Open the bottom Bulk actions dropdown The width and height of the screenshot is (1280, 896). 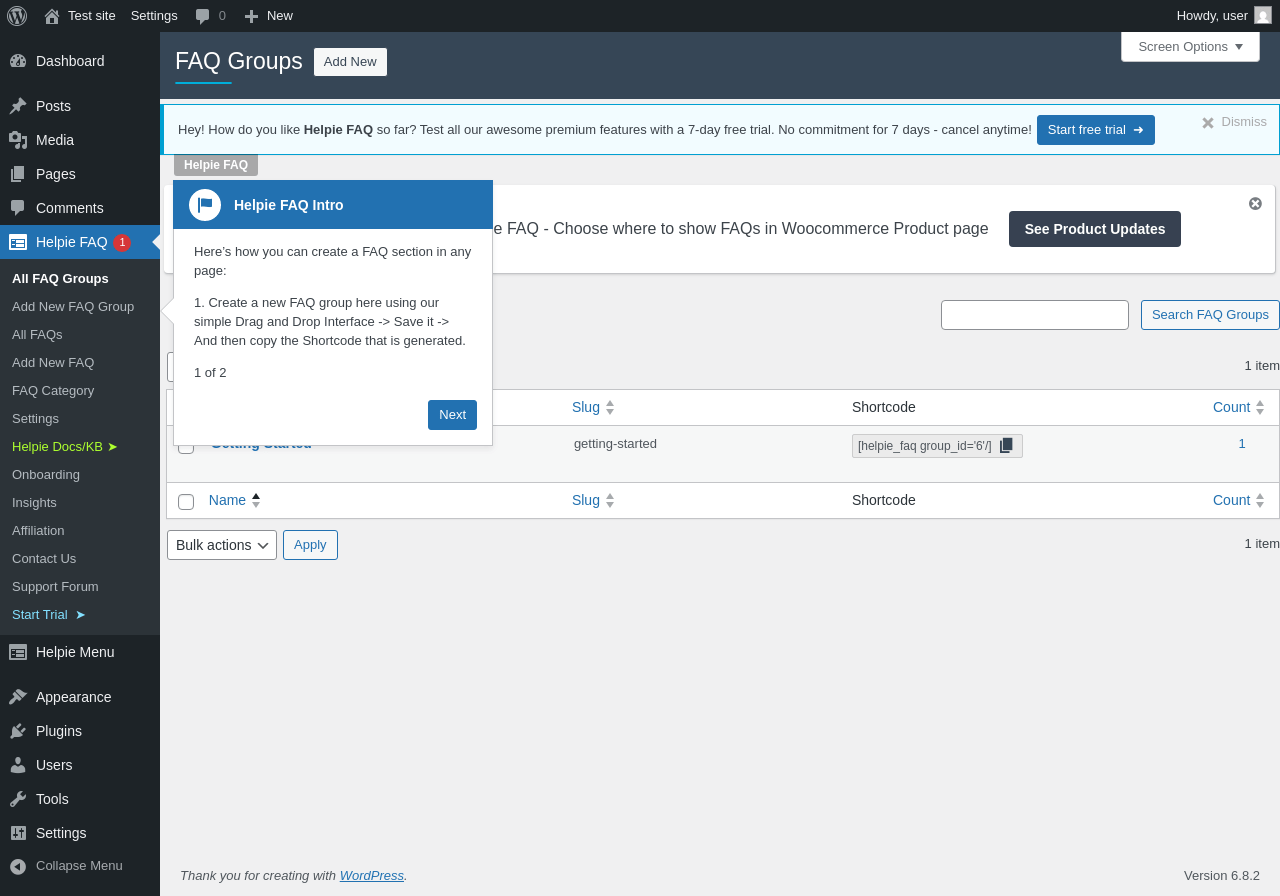coord(222,545)
